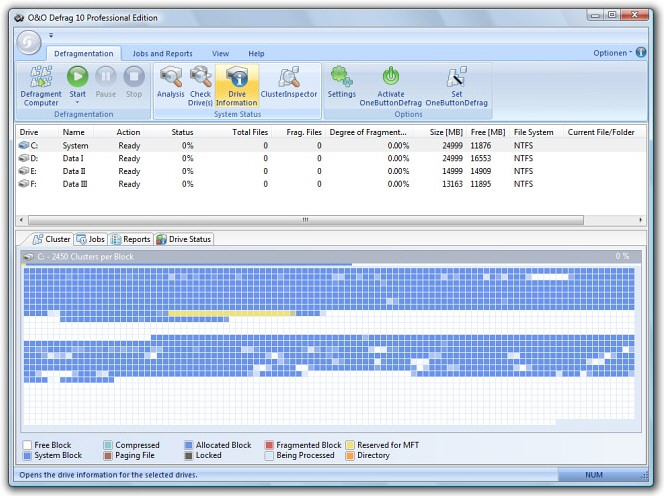Expand the Start button dropdown arrow
Screen dimensions: 664x496
(x=77, y=103)
